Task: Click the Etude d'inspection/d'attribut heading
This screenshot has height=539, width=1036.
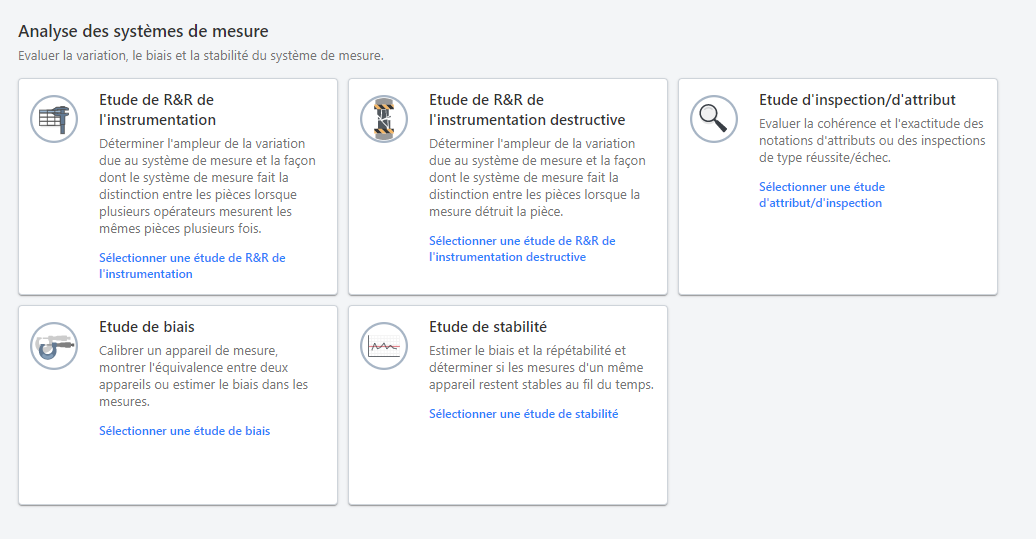Action: (857, 100)
